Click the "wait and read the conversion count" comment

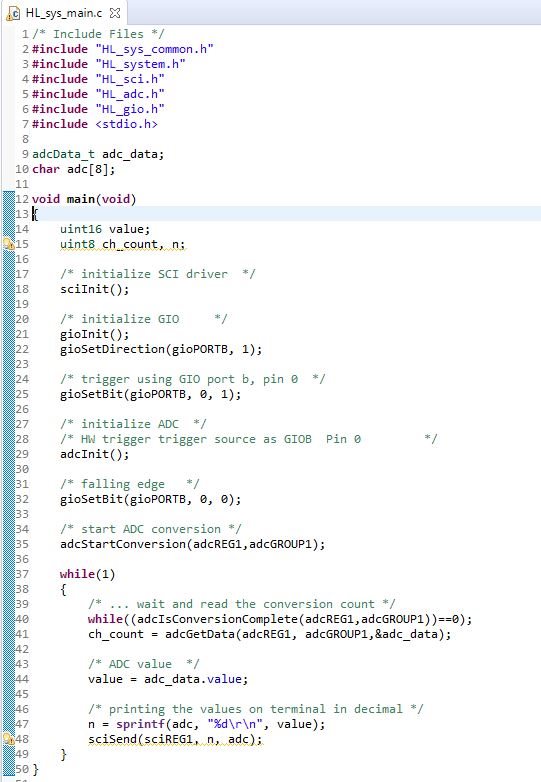[242, 604]
